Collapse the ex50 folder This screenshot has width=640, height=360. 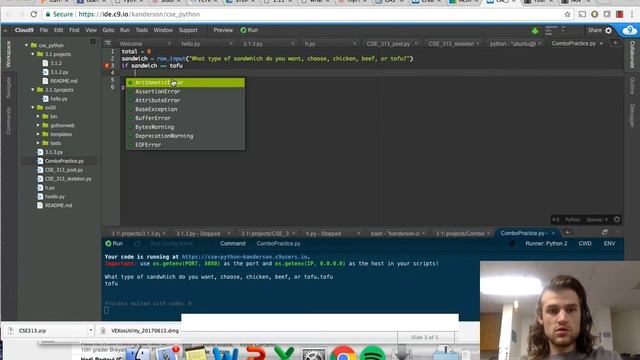[33, 108]
